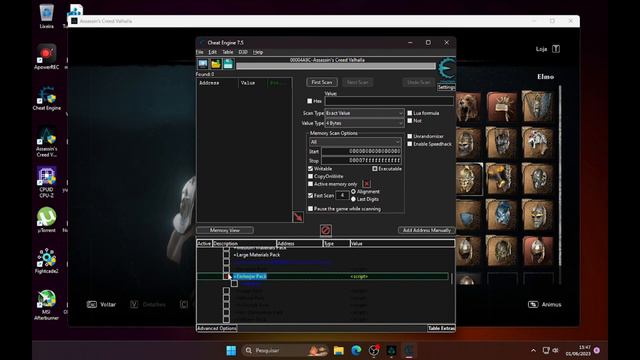Toggle the CopyOnWrite checkbox
This screenshot has width=640, height=360.
[x=310, y=176]
